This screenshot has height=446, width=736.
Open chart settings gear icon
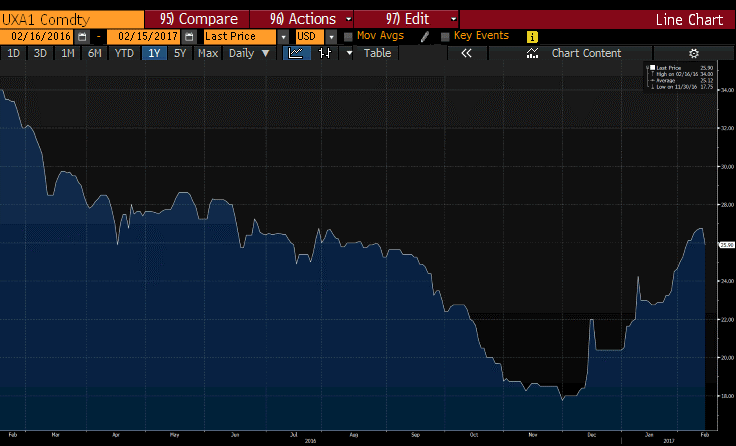pyautogui.click(x=694, y=53)
